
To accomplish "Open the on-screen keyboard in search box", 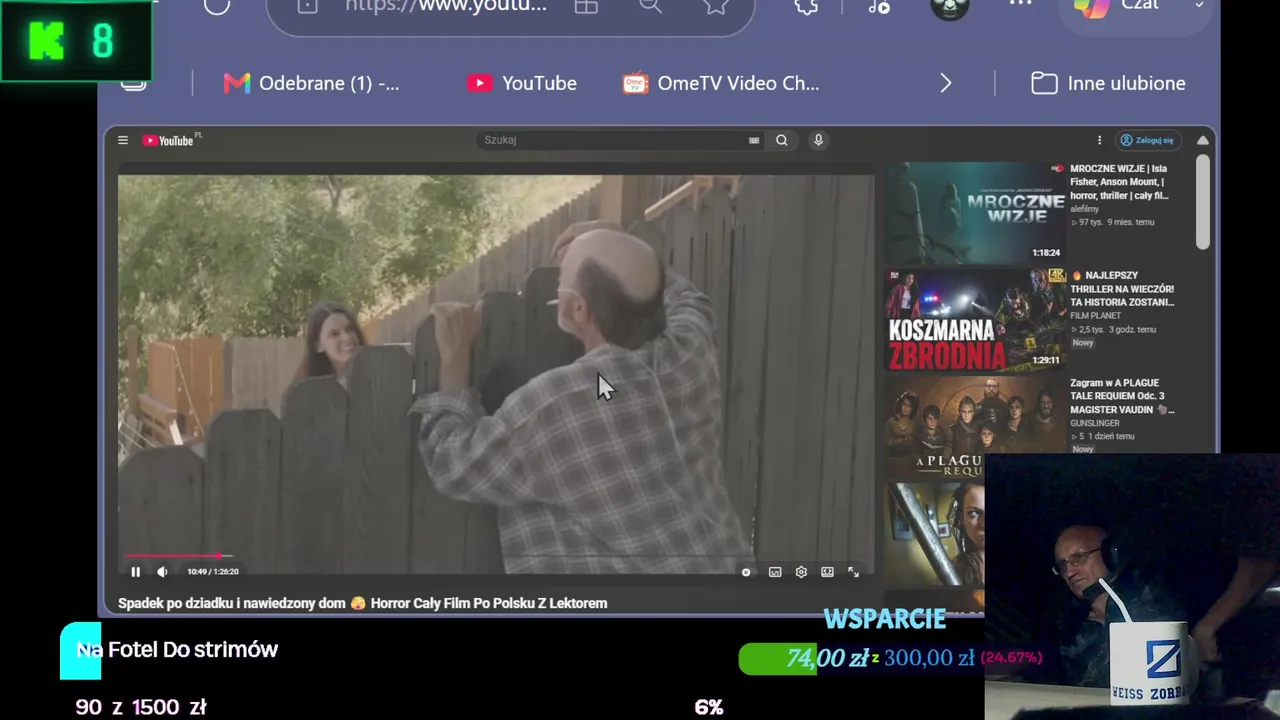I will (x=754, y=141).
